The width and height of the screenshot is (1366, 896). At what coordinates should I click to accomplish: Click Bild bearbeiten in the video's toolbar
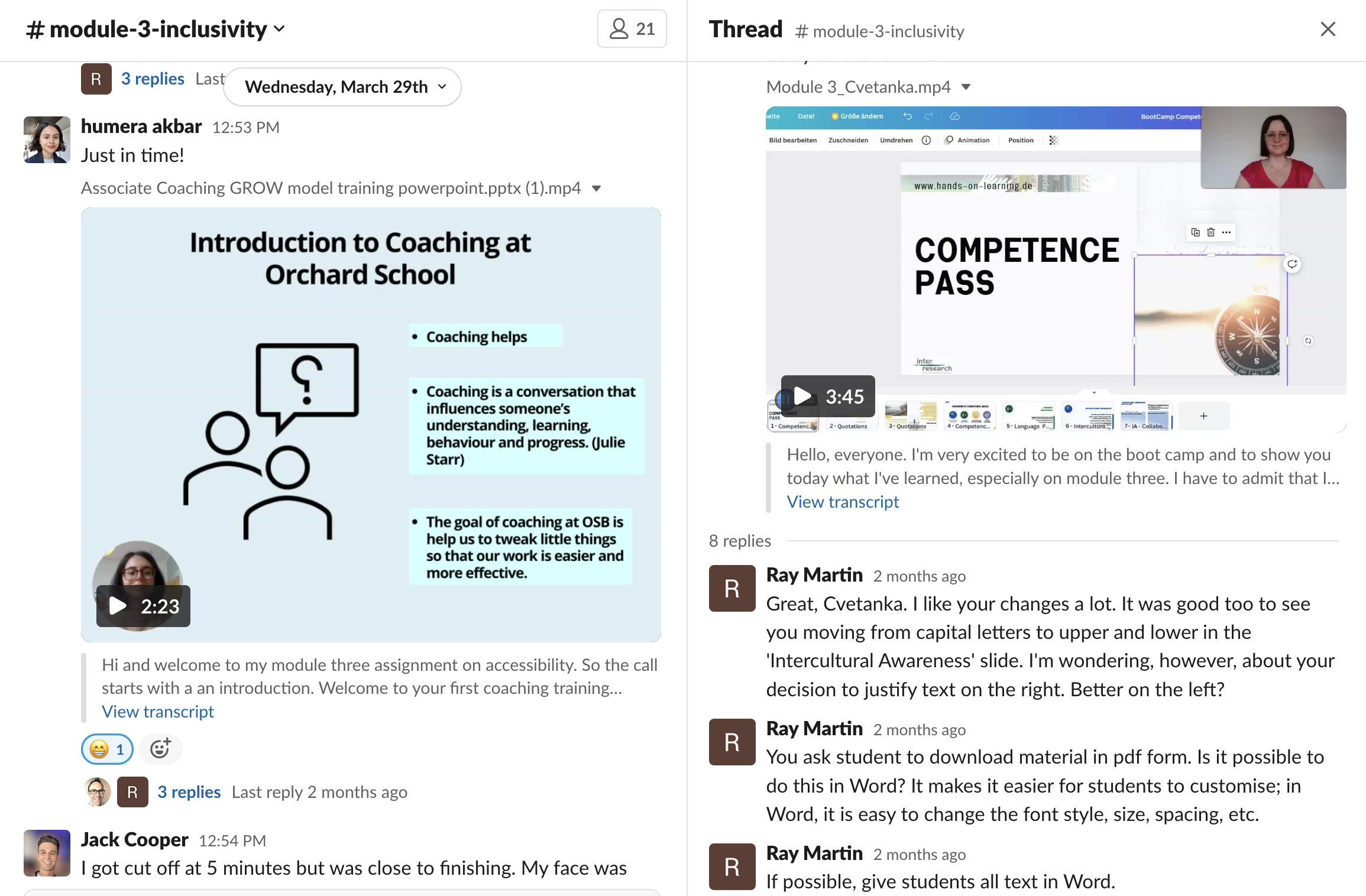(x=792, y=140)
